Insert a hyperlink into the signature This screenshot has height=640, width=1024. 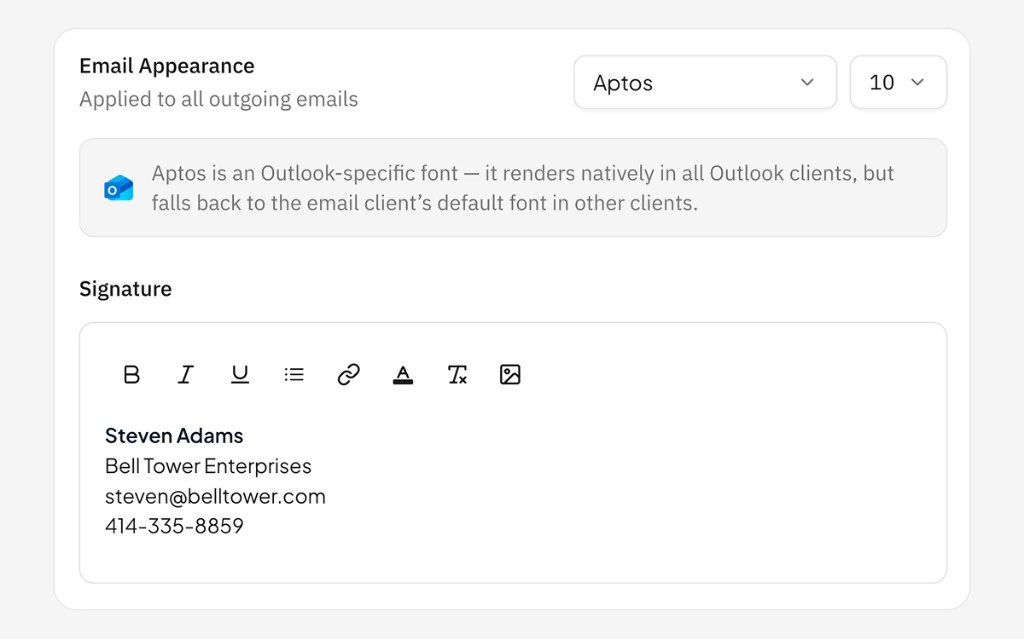pos(347,374)
